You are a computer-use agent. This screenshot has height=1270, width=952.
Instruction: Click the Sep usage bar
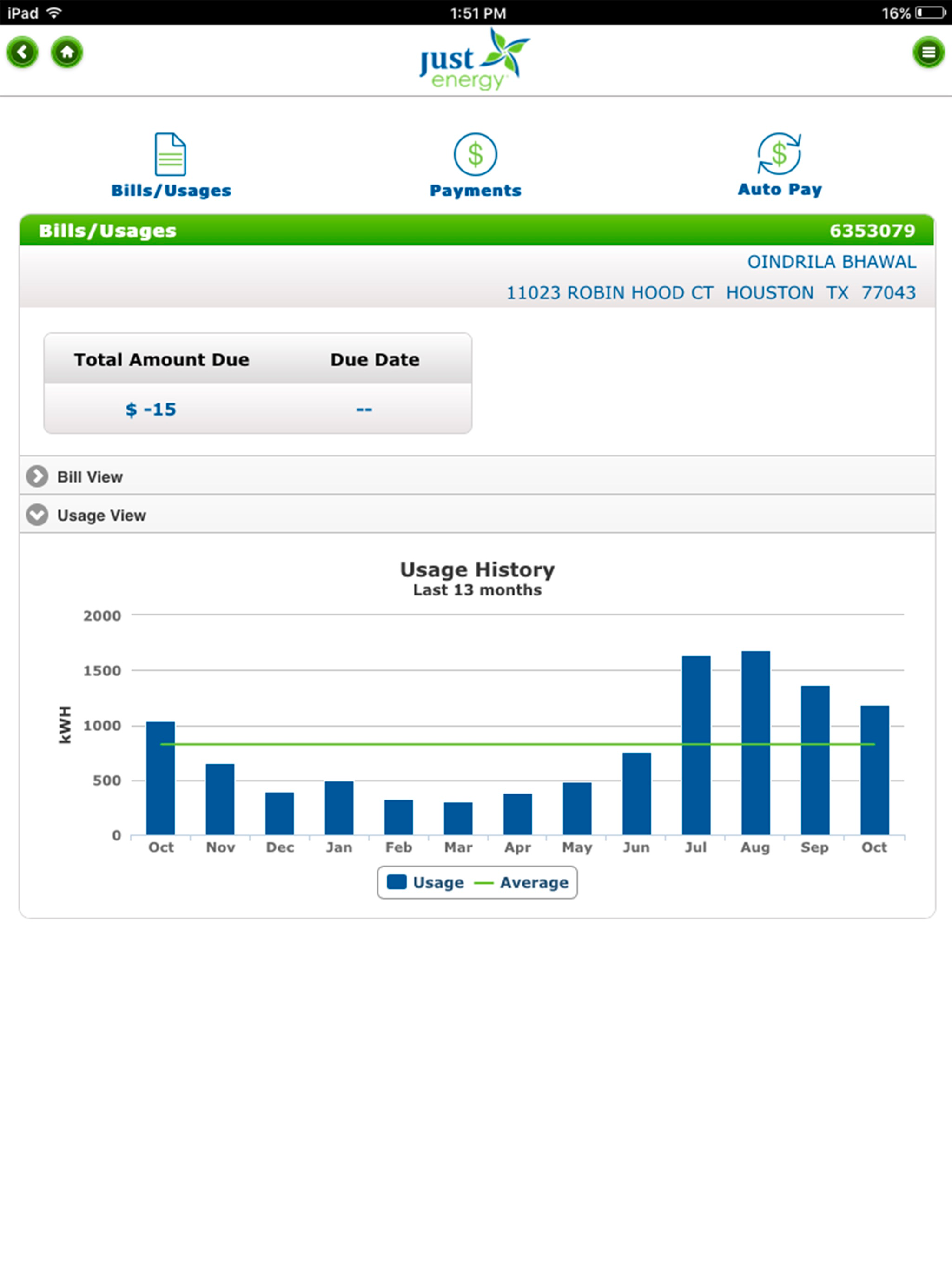(815, 760)
